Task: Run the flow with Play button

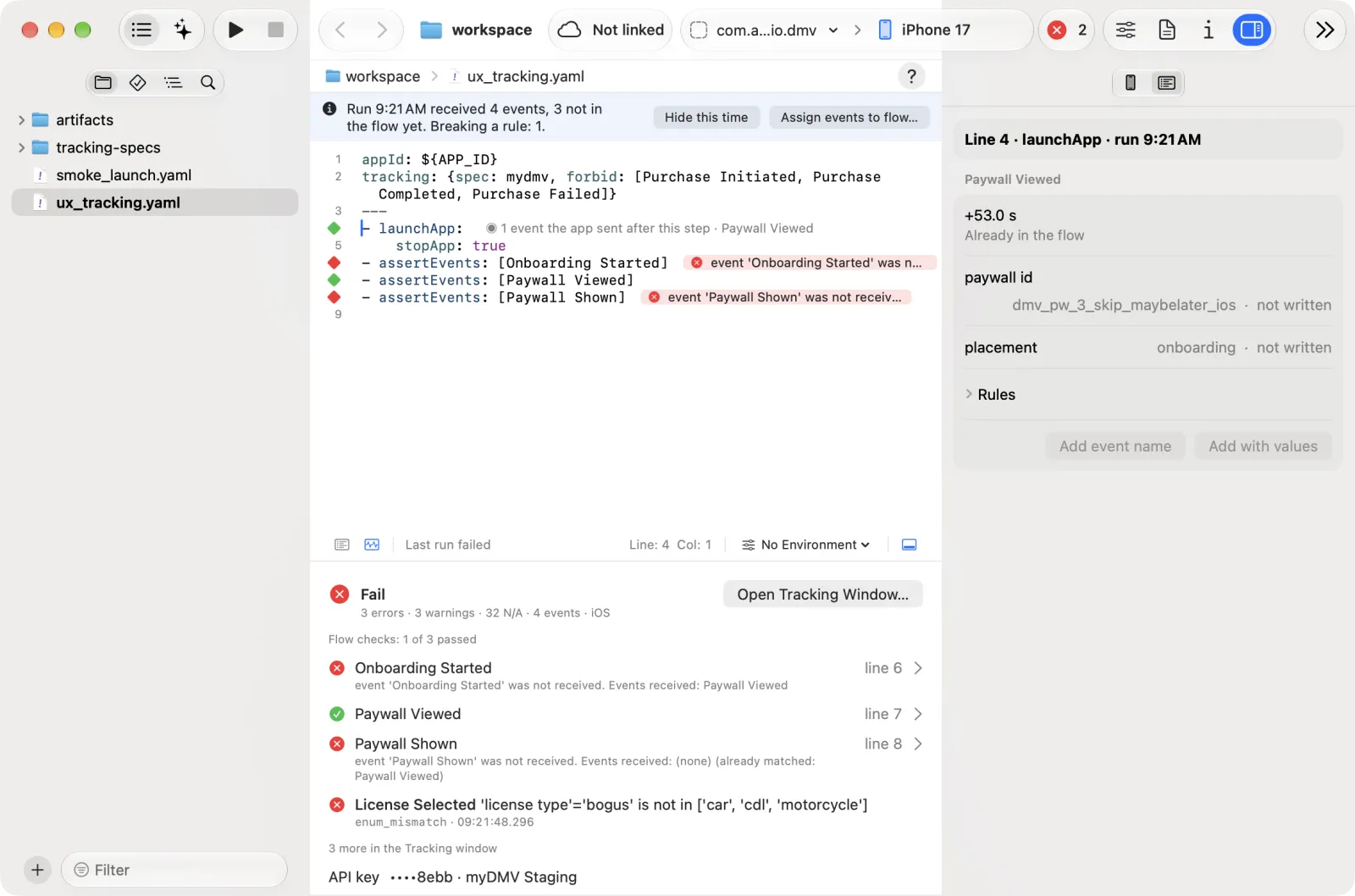Action: [236, 30]
